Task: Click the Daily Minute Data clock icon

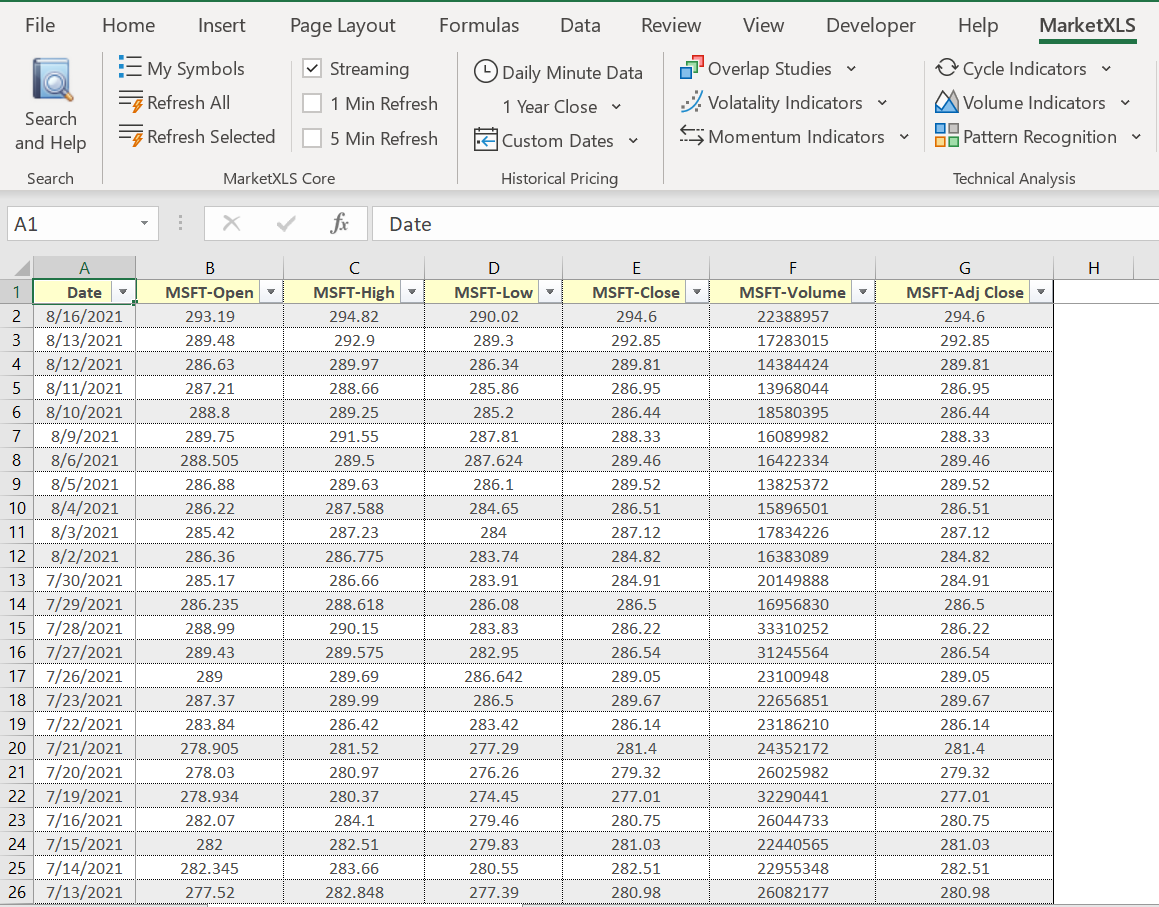Action: tap(486, 72)
